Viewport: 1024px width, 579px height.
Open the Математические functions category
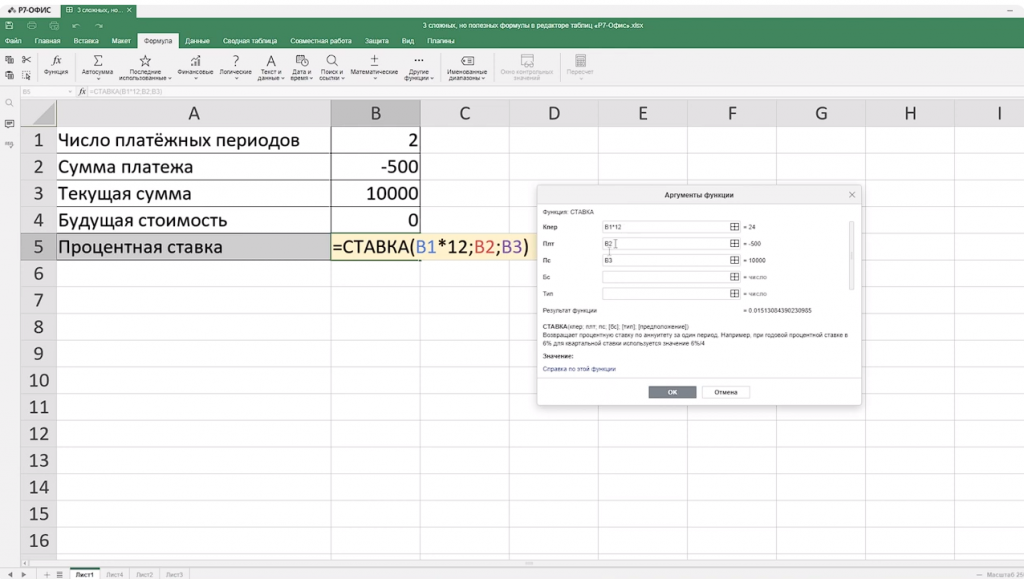pos(374,65)
